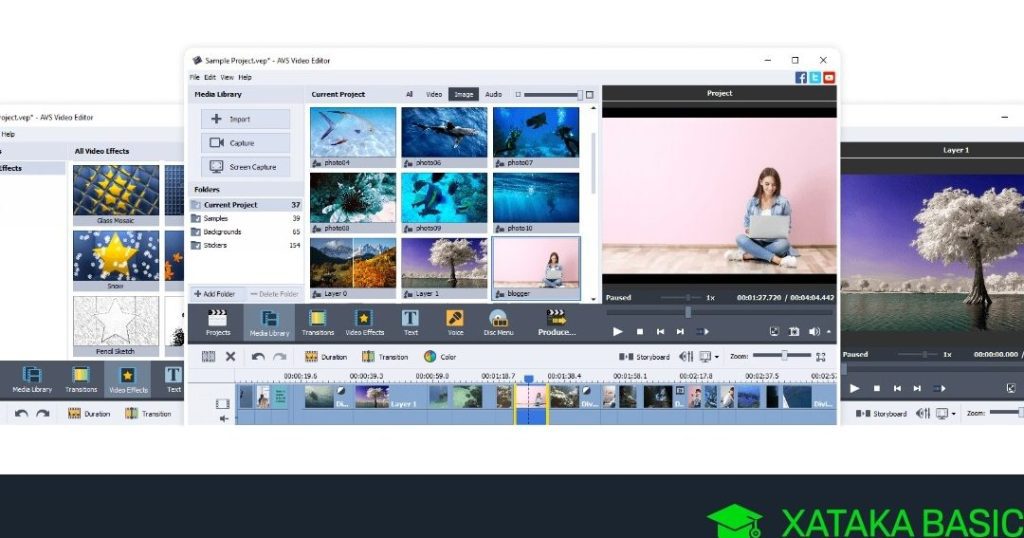The width and height of the screenshot is (1024, 538).
Task: Open the monitor dropdown arrow beside Storyboard
Action: point(717,357)
